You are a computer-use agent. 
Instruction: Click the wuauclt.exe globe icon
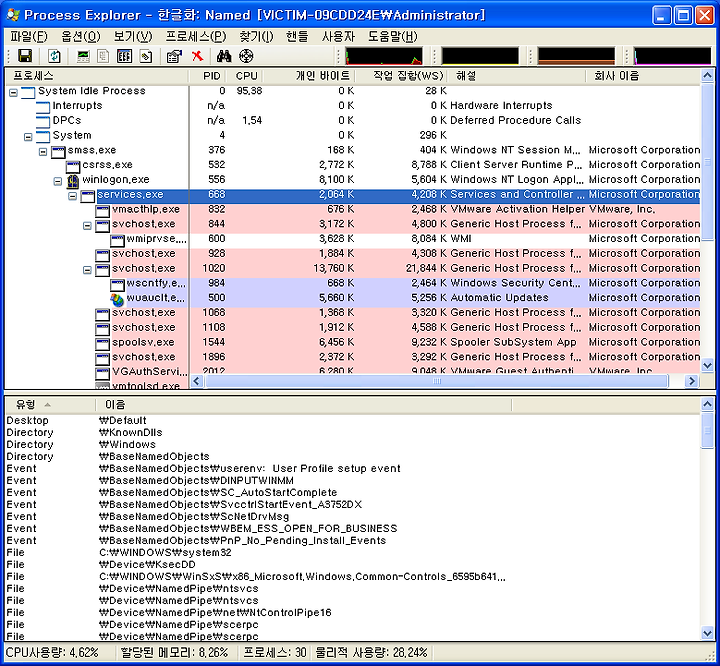tap(117, 299)
